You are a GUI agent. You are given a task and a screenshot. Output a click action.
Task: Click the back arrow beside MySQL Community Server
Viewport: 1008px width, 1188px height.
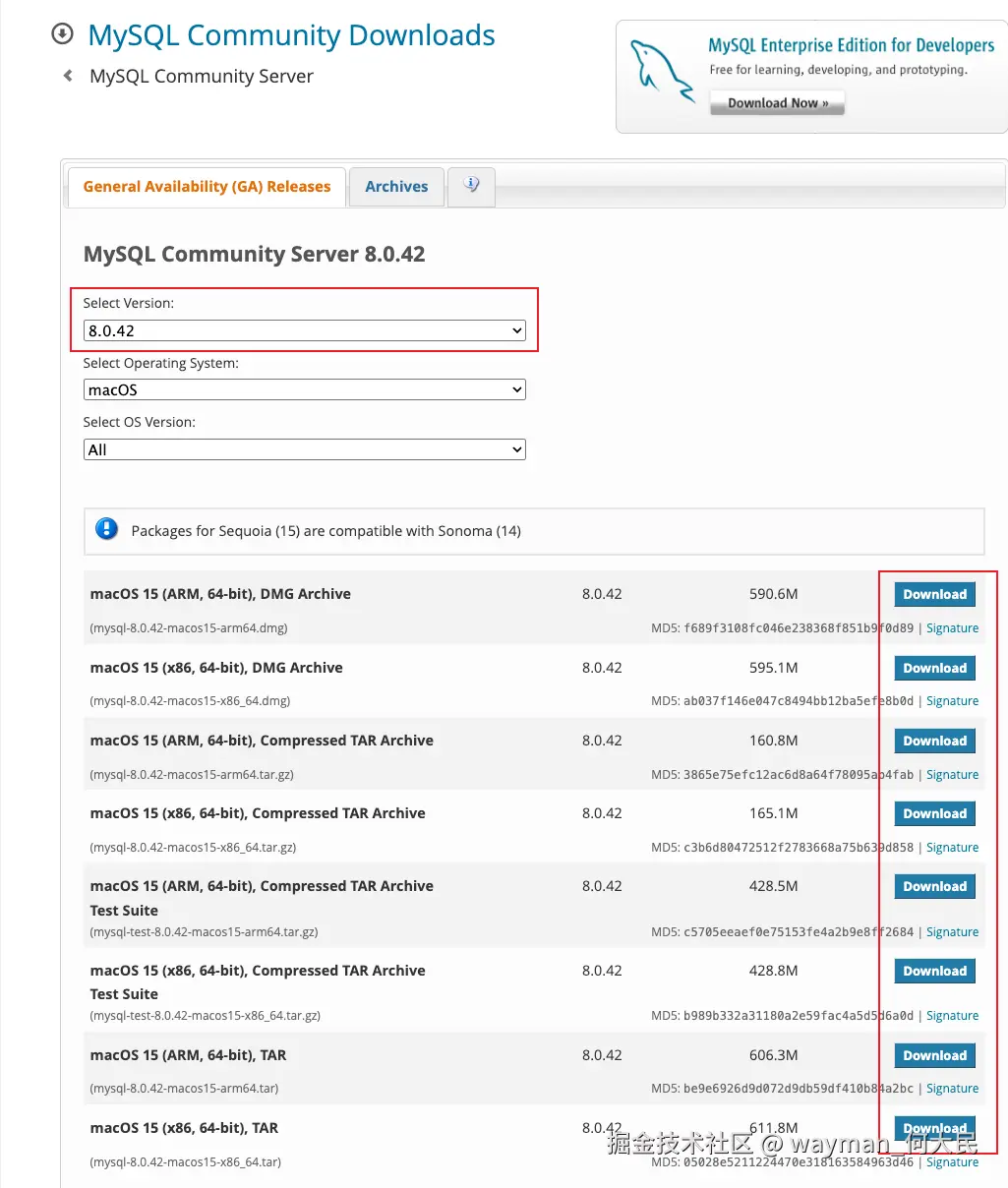(68, 76)
